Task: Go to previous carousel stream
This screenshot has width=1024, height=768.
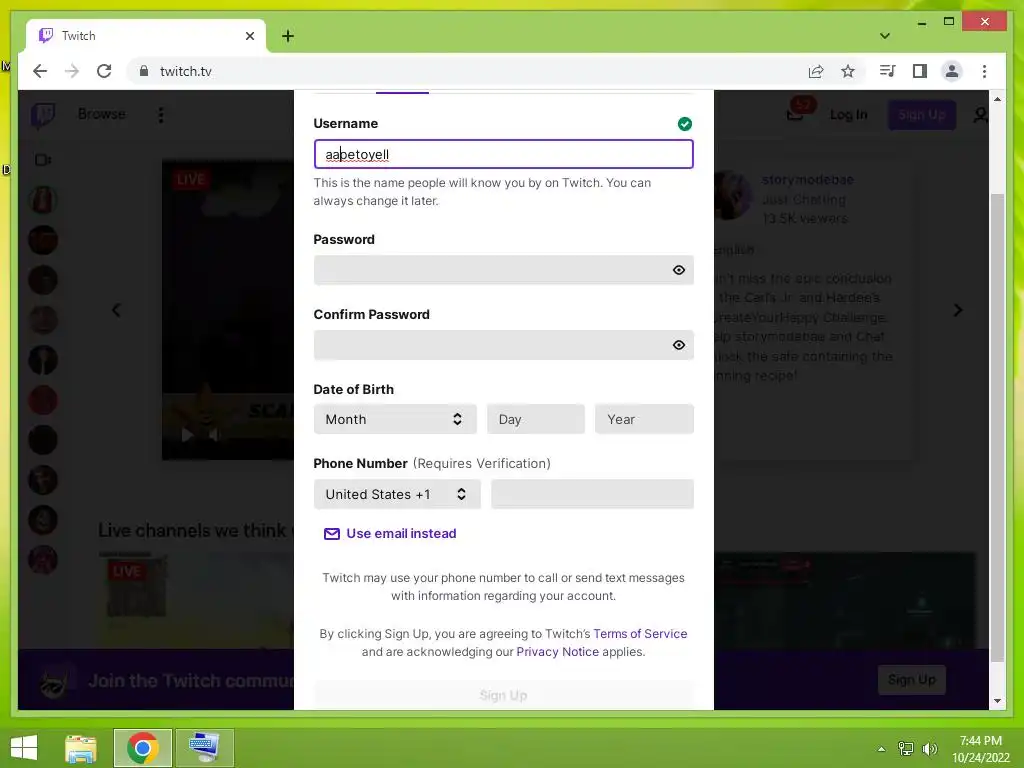Action: 116,310
